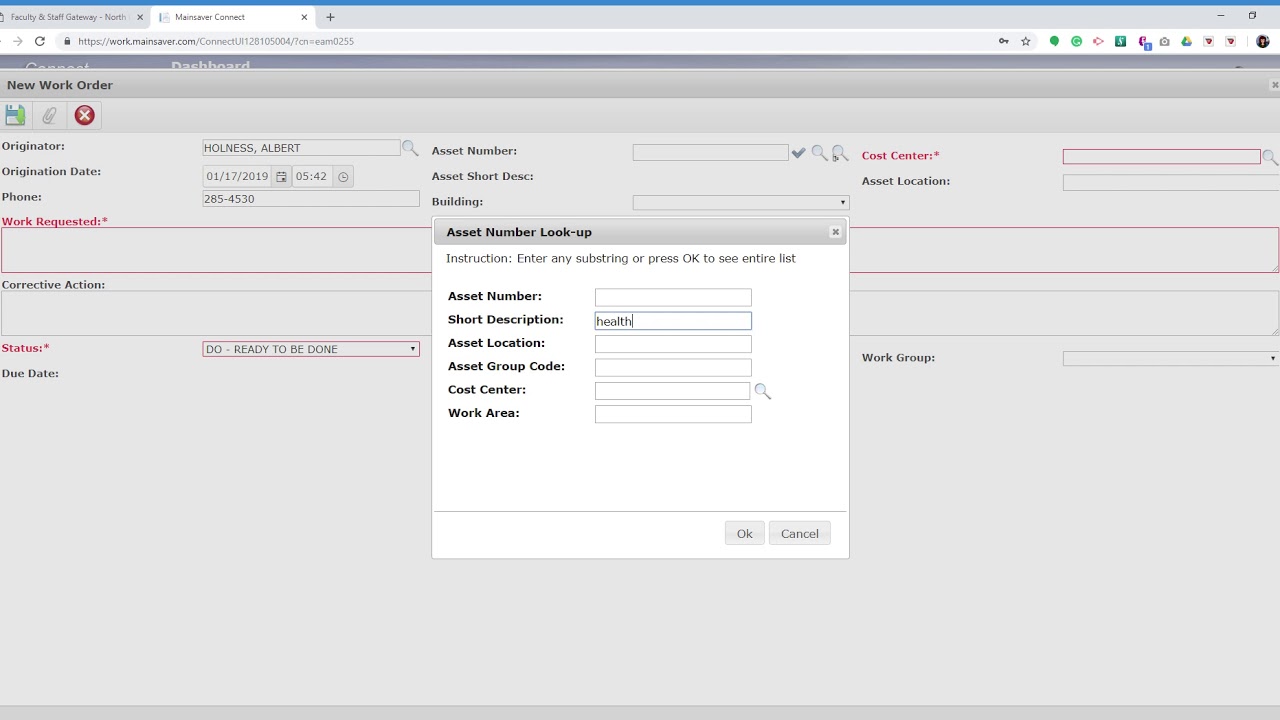Click the Asset Group Code field
The image size is (1280, 720).
(x=673, y=367)
